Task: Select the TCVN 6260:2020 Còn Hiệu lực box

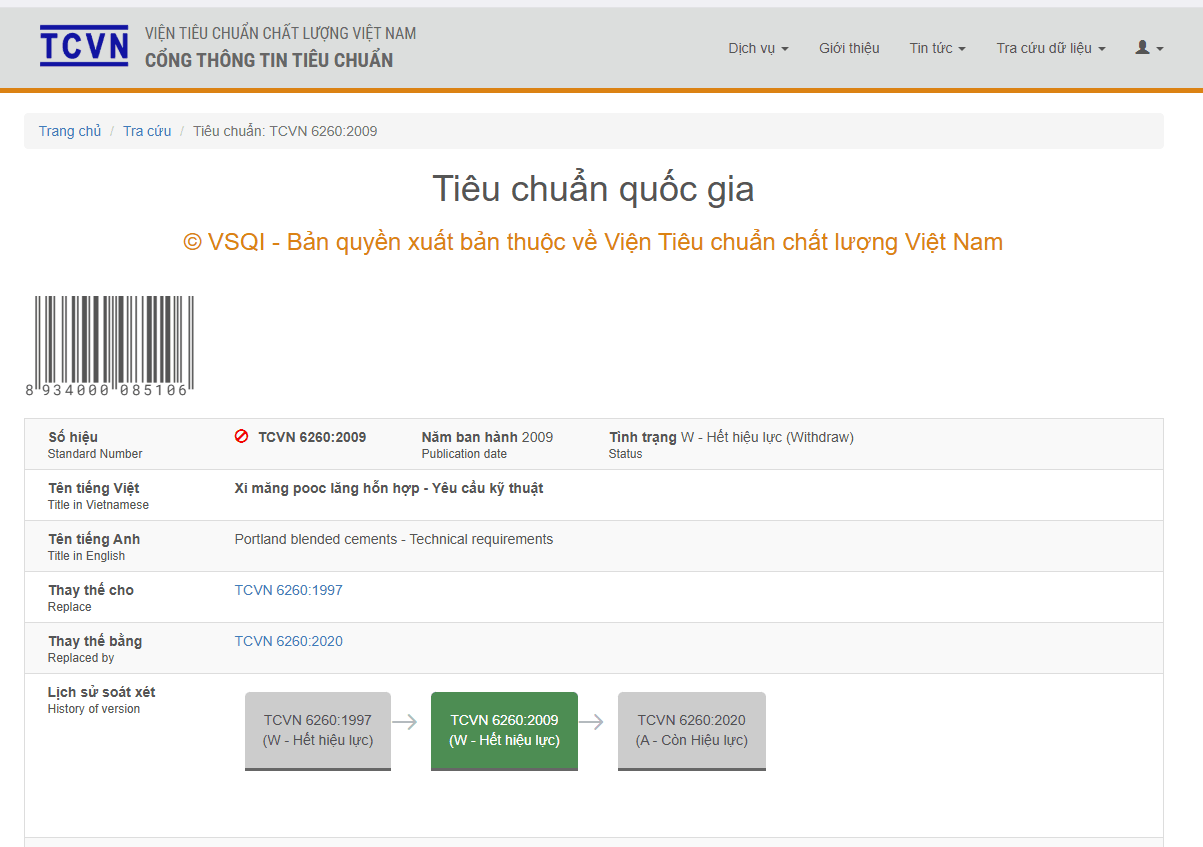Action: click(692, 731)
